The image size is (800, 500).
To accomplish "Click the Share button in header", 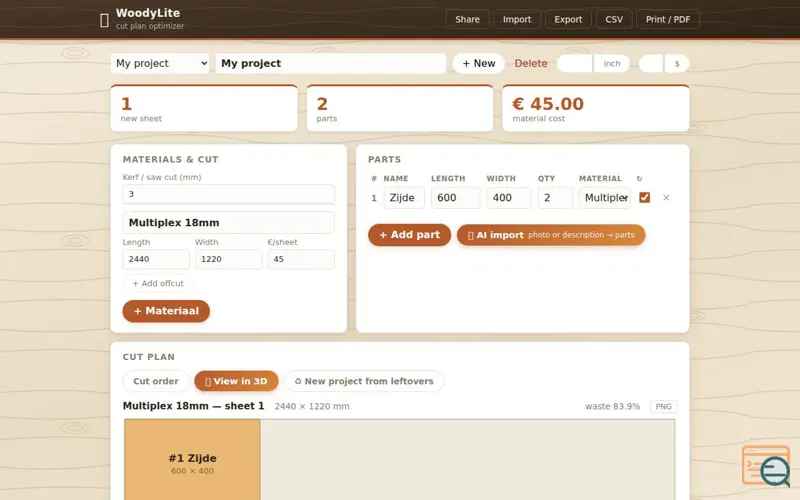I will 467,19.
